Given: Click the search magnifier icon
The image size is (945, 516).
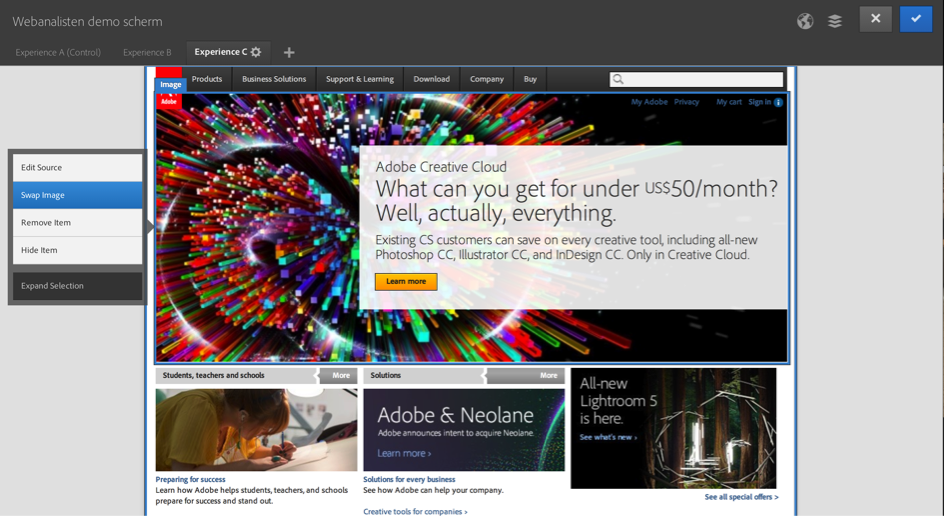Looking at the screenshot, I should coord(619,79).
